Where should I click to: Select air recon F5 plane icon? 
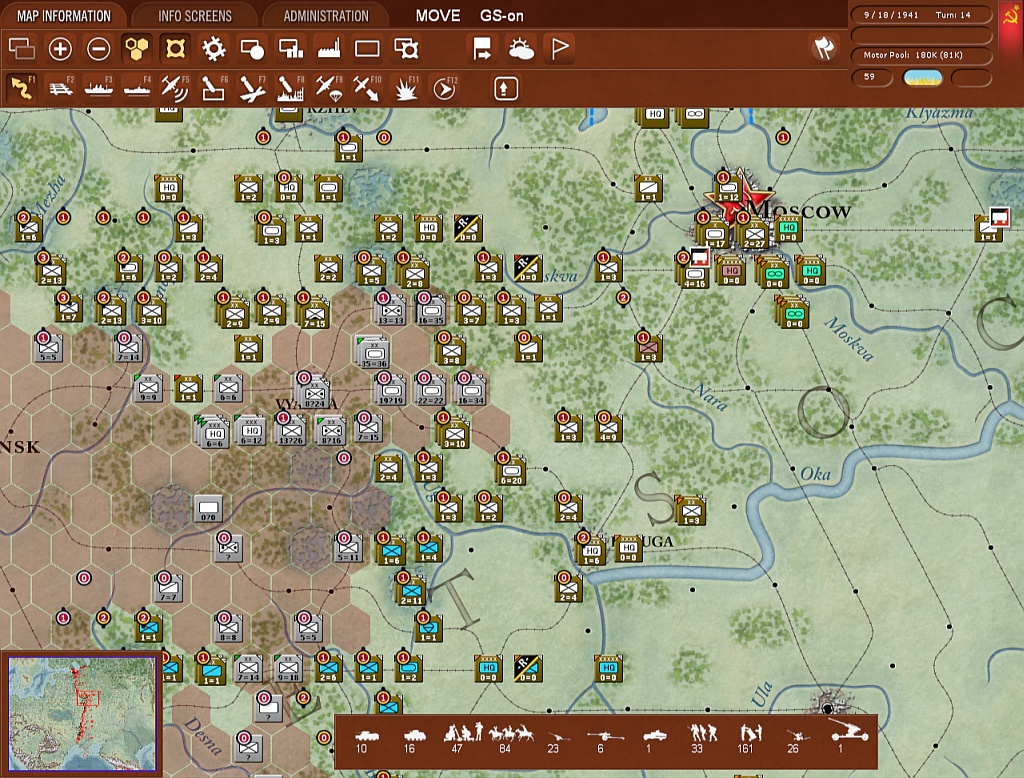pyautogui.click(x=175, y=88)
